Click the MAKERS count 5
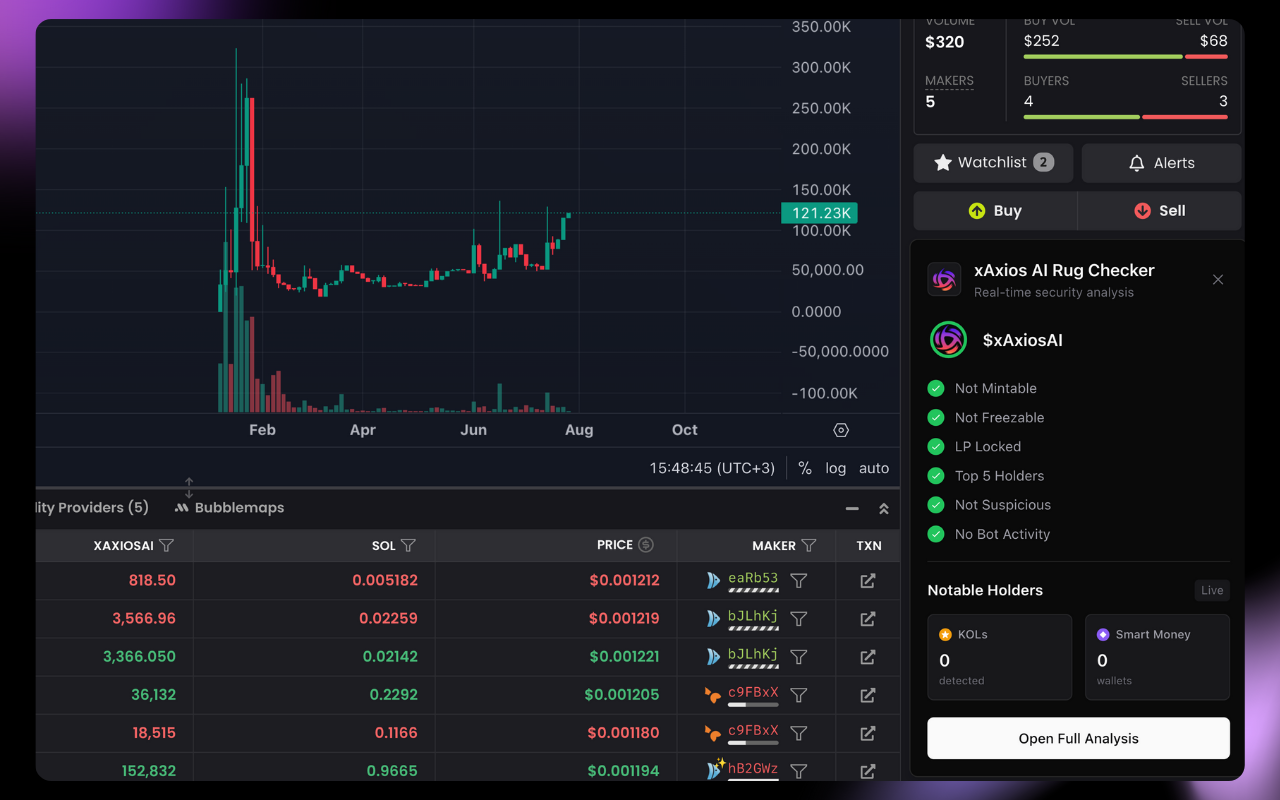Screen dimensions: 1280x800 pos(930,102)
